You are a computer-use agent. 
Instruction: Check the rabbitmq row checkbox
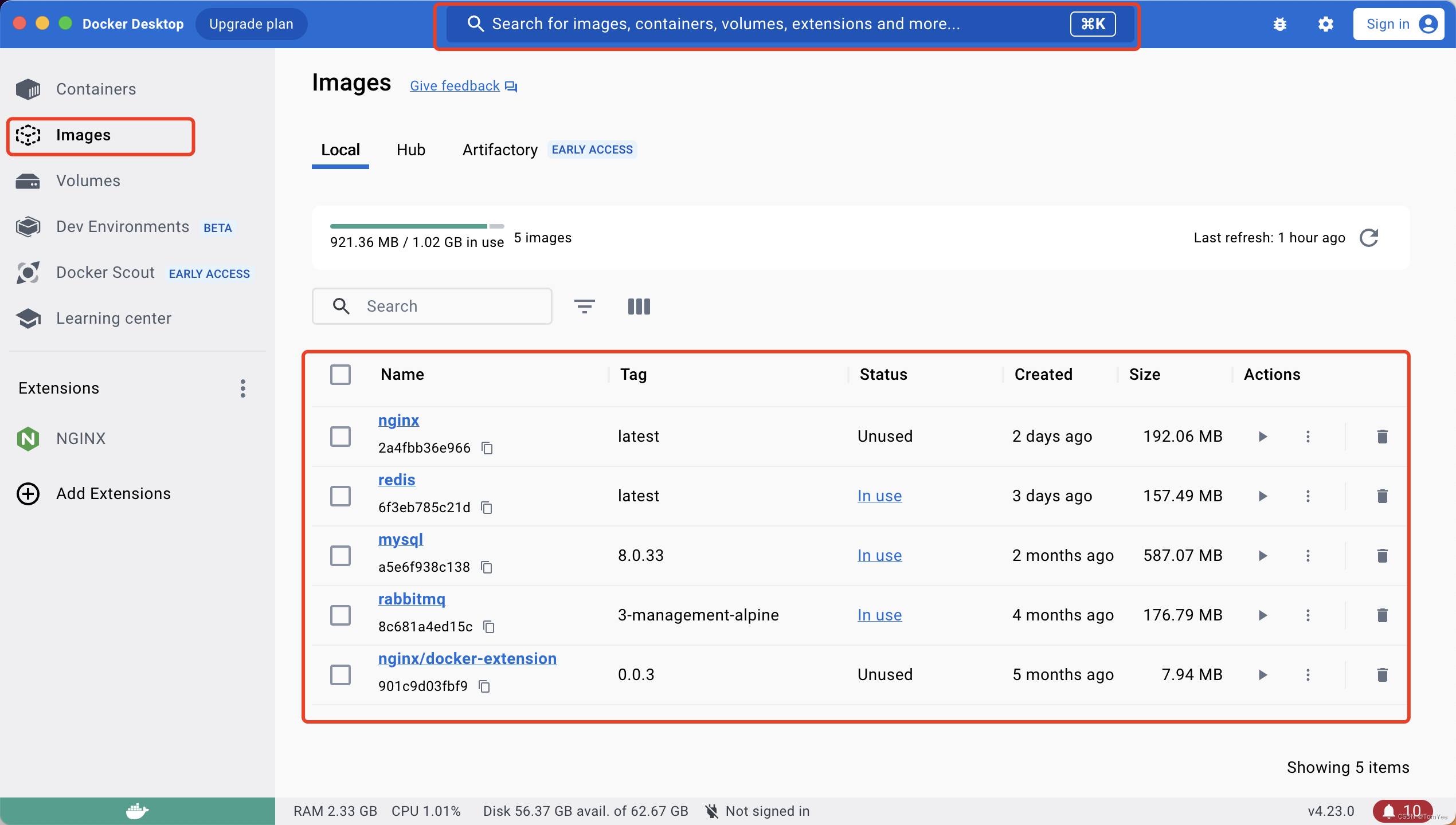[x=340, y=615]
